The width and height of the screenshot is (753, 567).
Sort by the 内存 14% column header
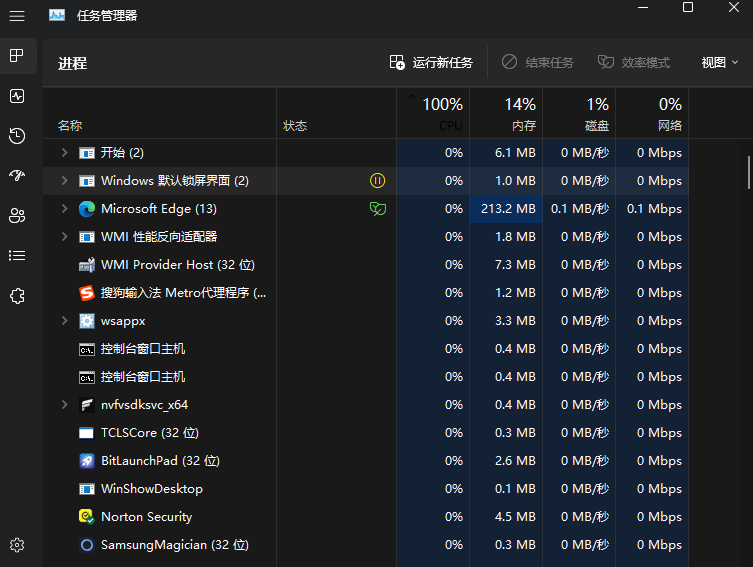coord(506,113)
